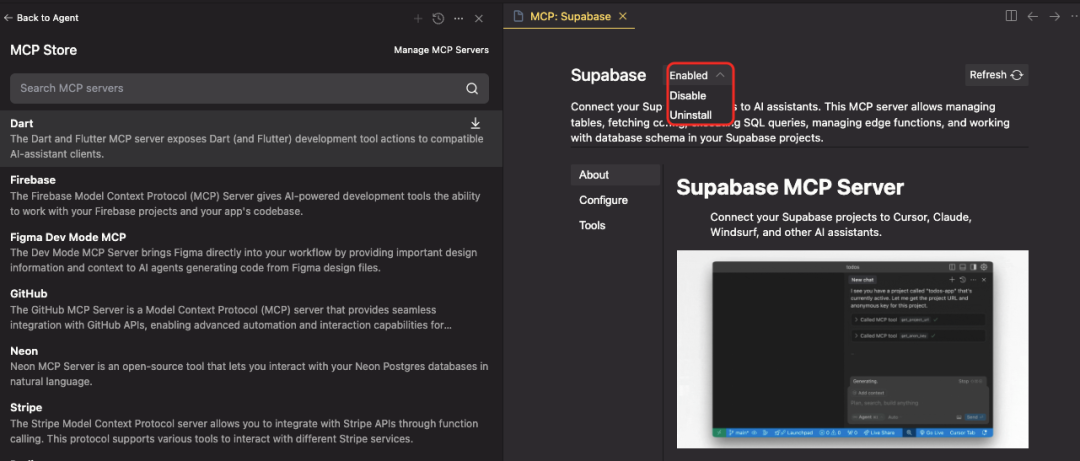Click the Supabase MCP Server heading
The height and width of the screenshot is (461, 1080).
pos(790,187)
